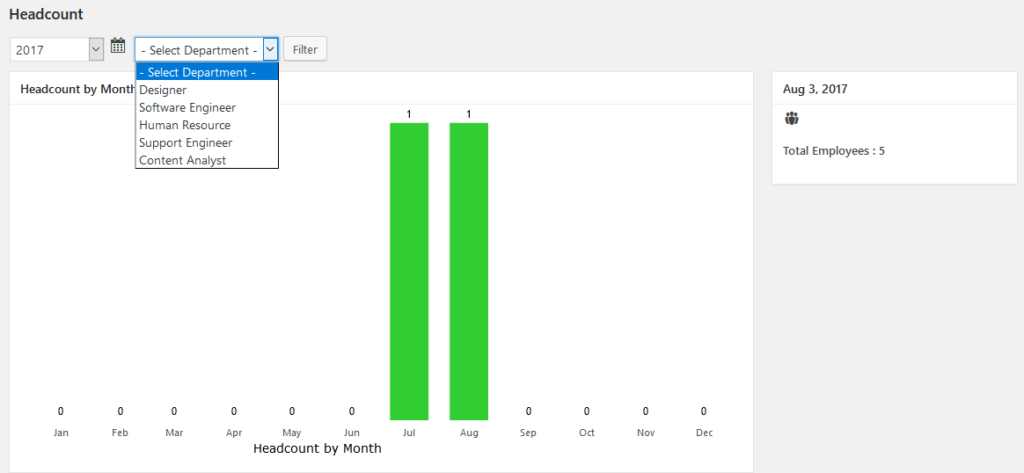Click the employees group icon

pyautogui.click(x=792, y=119)
